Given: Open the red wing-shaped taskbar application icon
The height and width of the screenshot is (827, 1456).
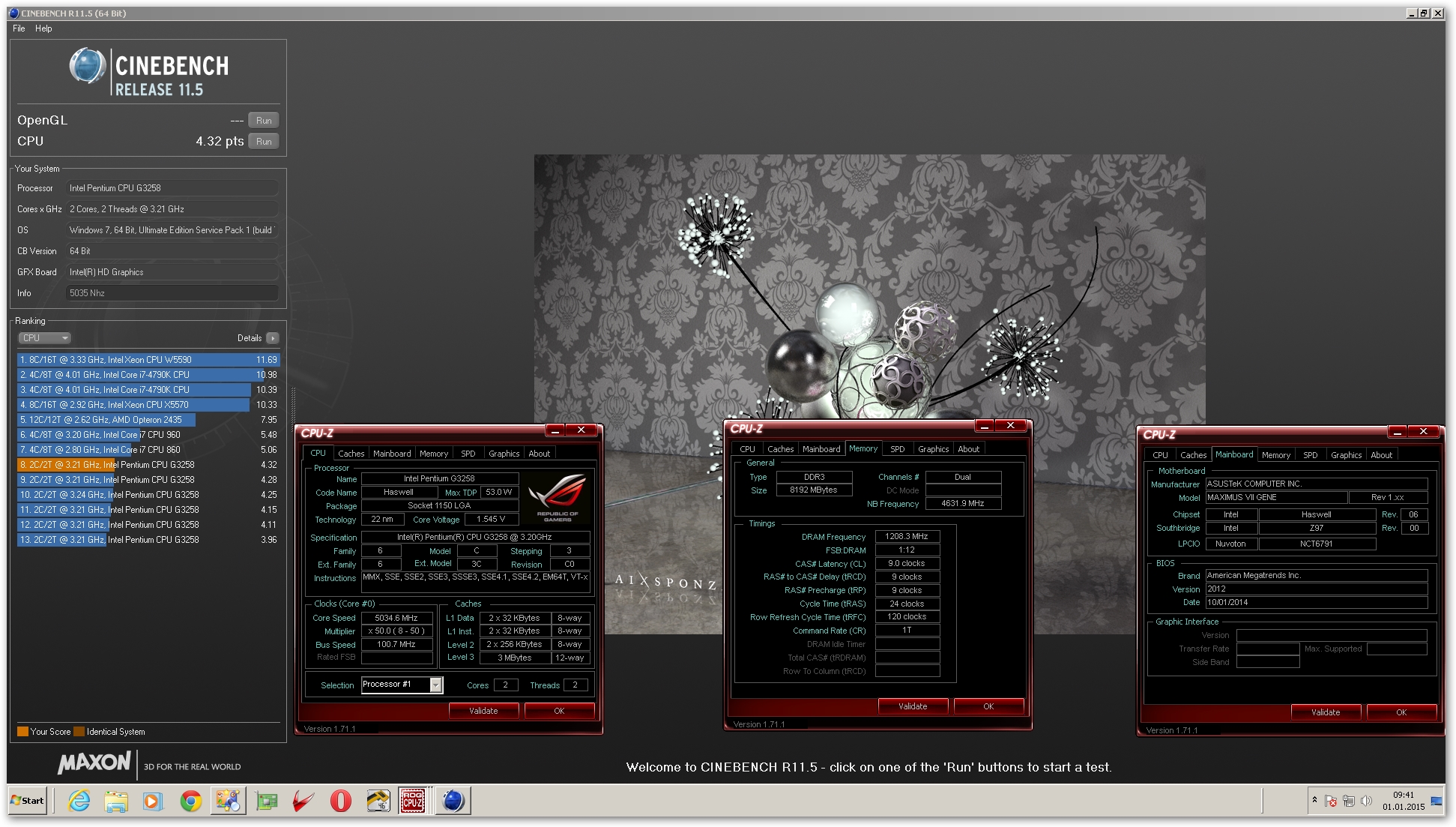Looking at the screenshot, I should [303, 801].
